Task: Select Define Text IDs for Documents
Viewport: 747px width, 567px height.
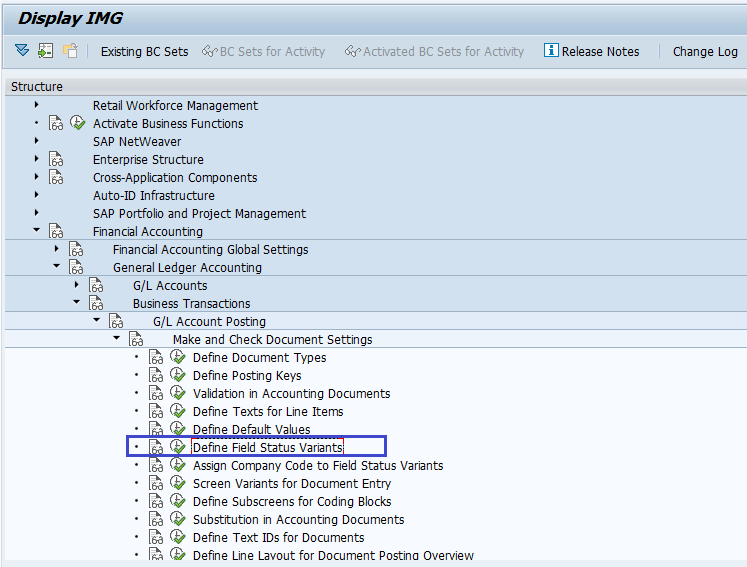Action: (x=278, y=537)
